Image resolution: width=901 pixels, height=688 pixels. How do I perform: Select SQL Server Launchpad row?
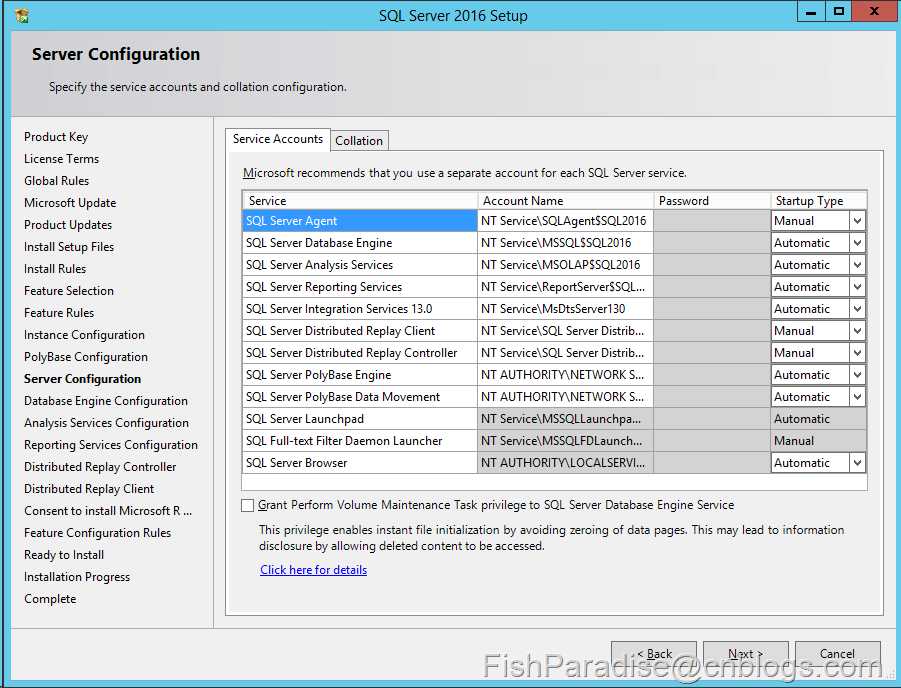[x=360, y=419]
